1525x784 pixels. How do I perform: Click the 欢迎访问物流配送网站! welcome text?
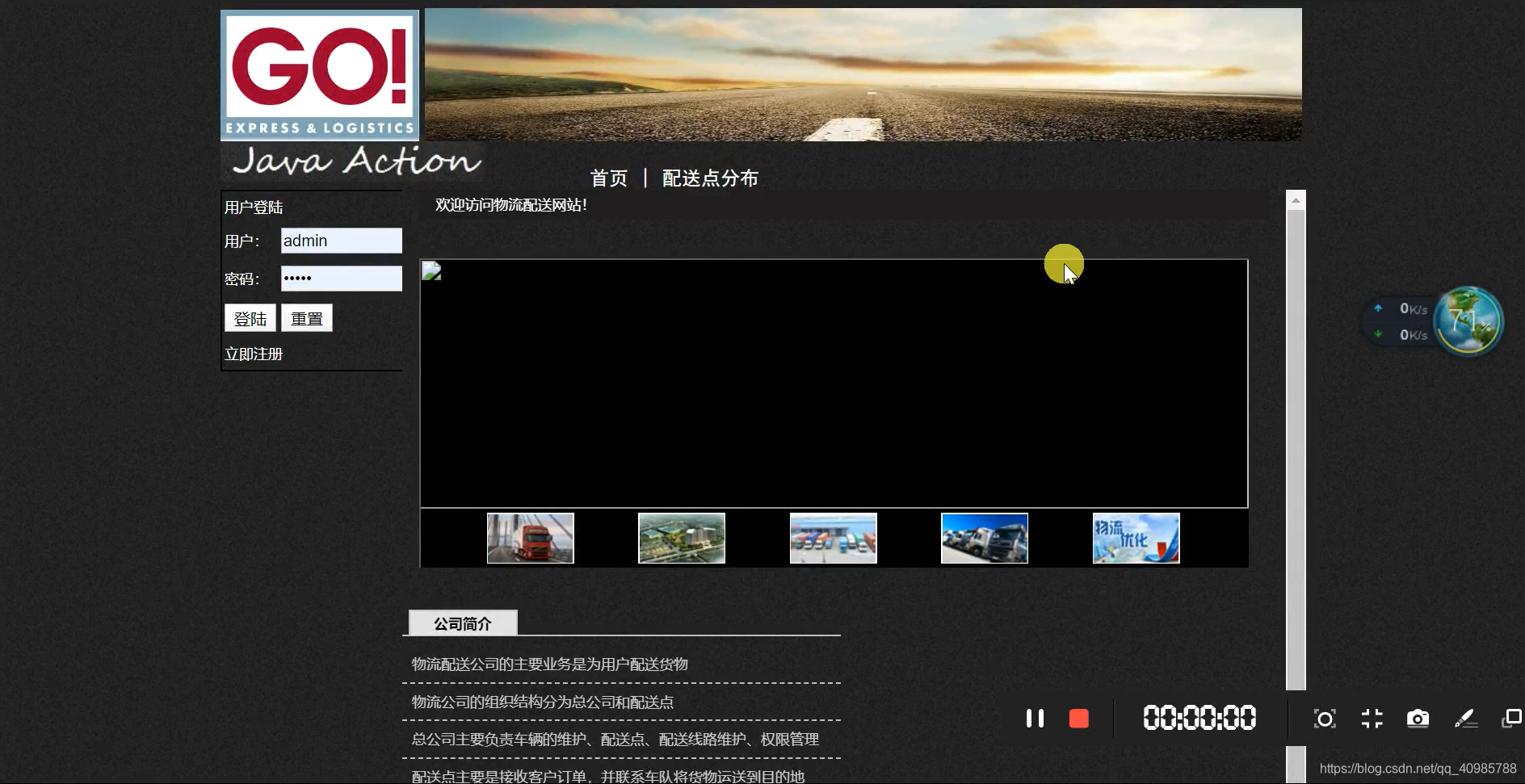coord(511,205)
